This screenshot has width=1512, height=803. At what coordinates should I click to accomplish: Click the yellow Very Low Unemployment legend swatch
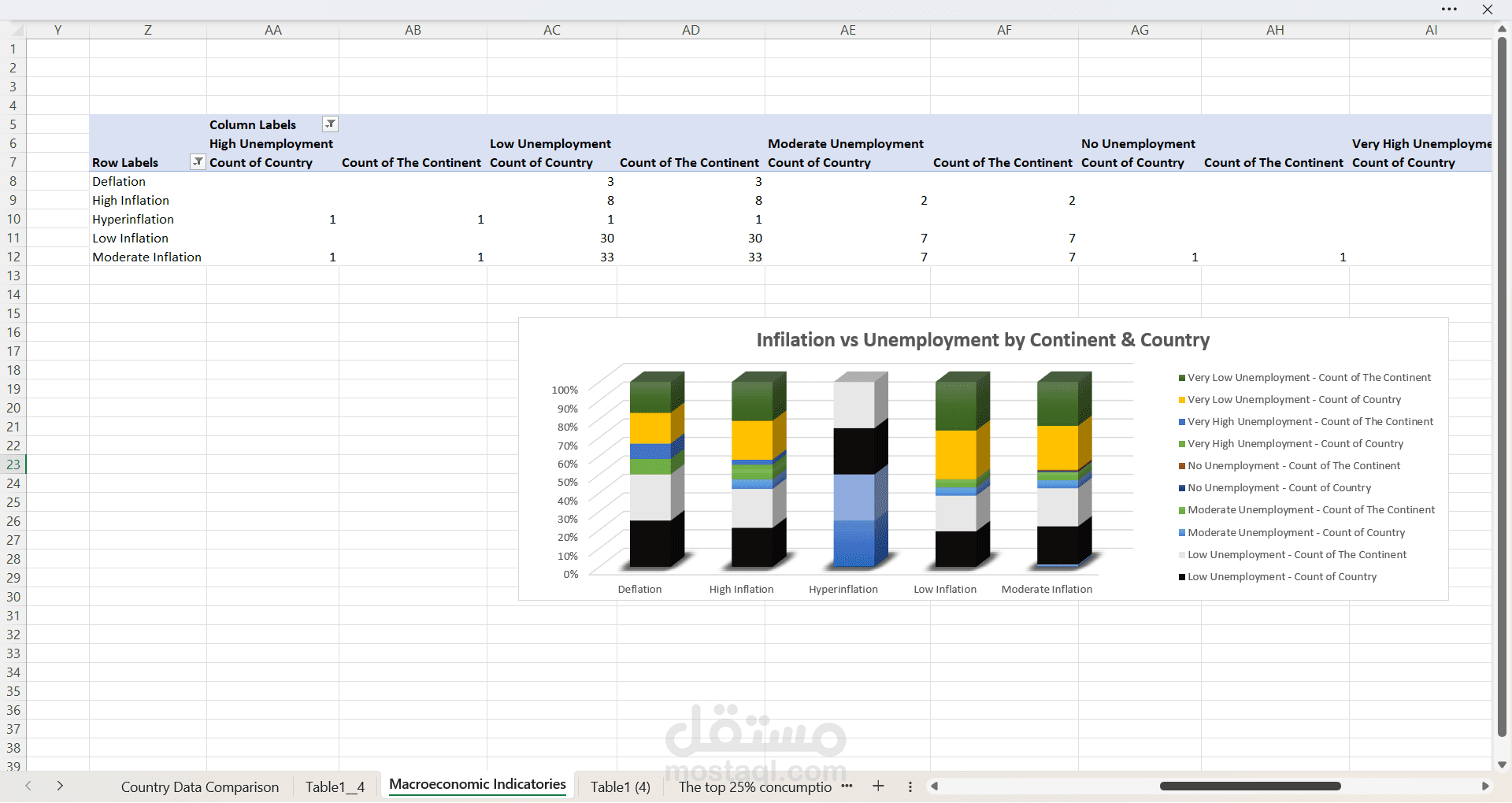click(x=1181, y=400)
